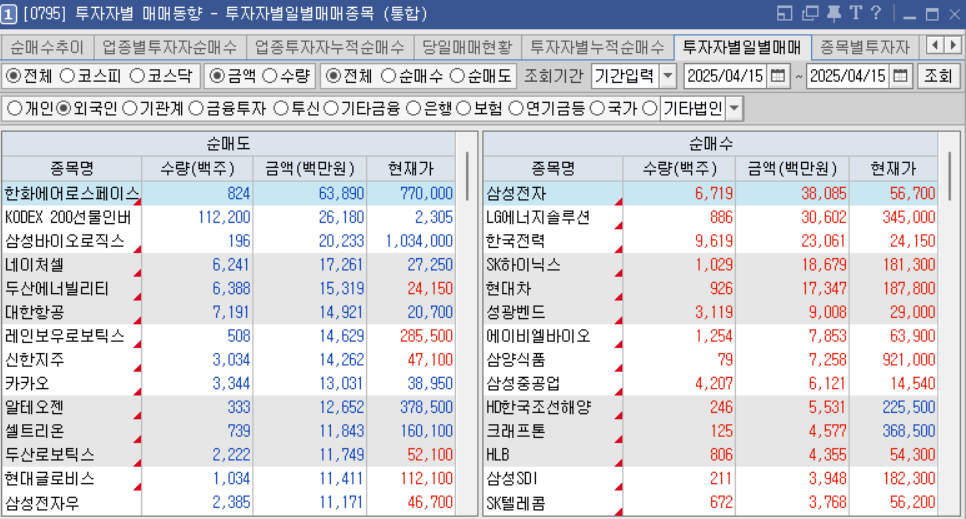Viewport: 966px width, 519px height.
Task: Select 투자자별일별매매 tab
Action: pyautogui.click(x=742, y=47)
